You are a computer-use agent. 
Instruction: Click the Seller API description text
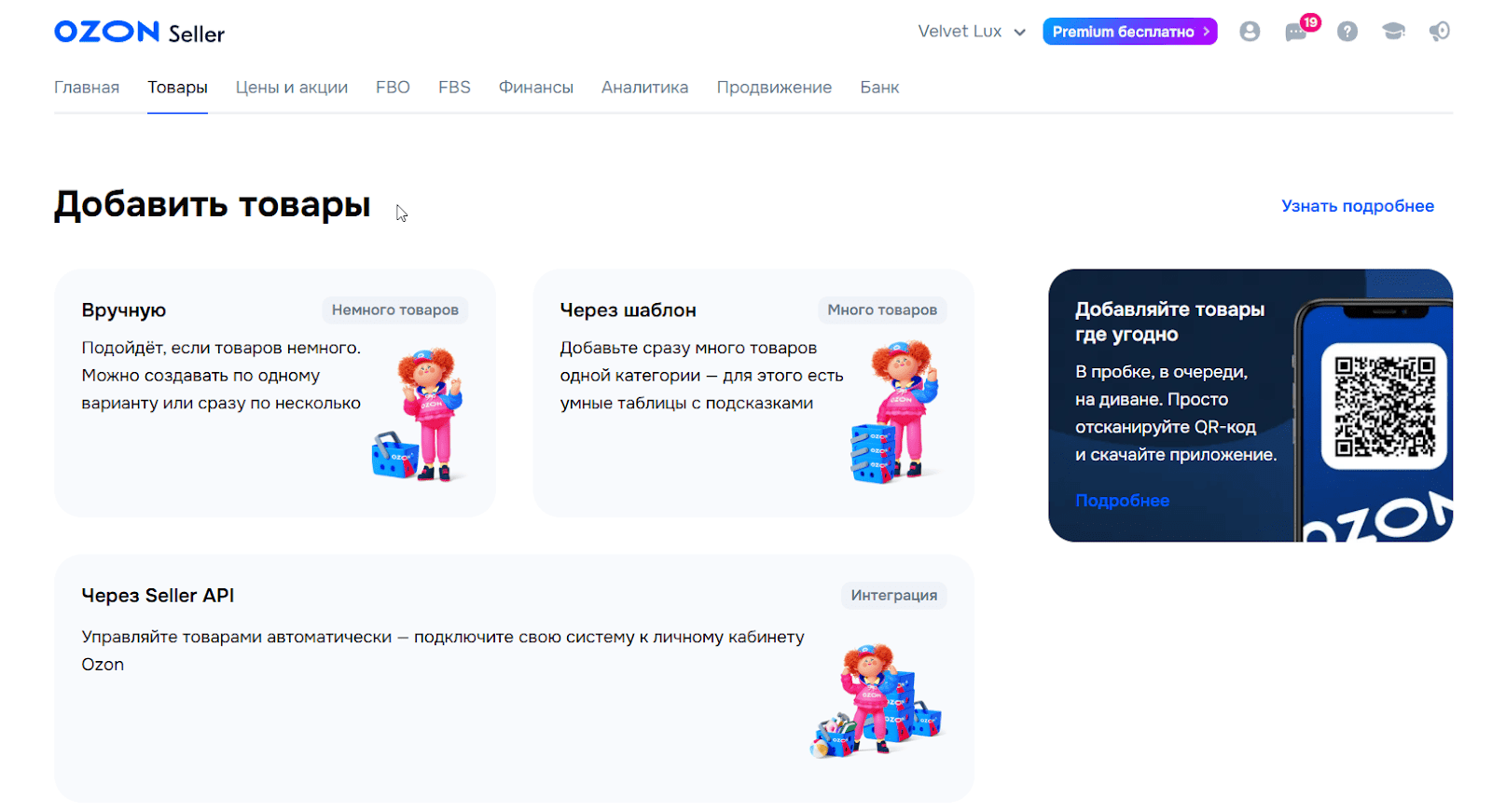click(x=443, y=651)
